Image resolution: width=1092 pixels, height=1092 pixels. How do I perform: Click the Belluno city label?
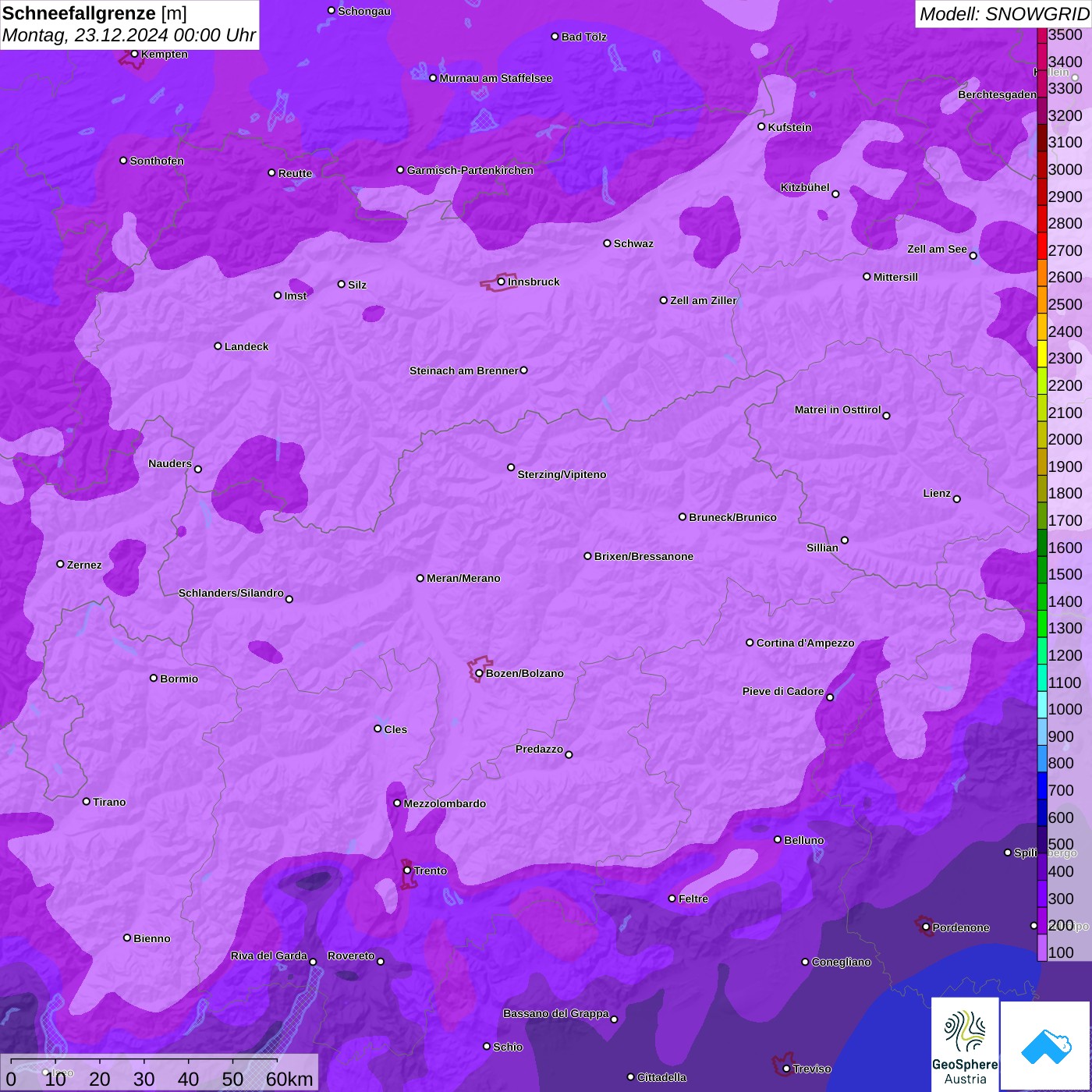point(804,840)
